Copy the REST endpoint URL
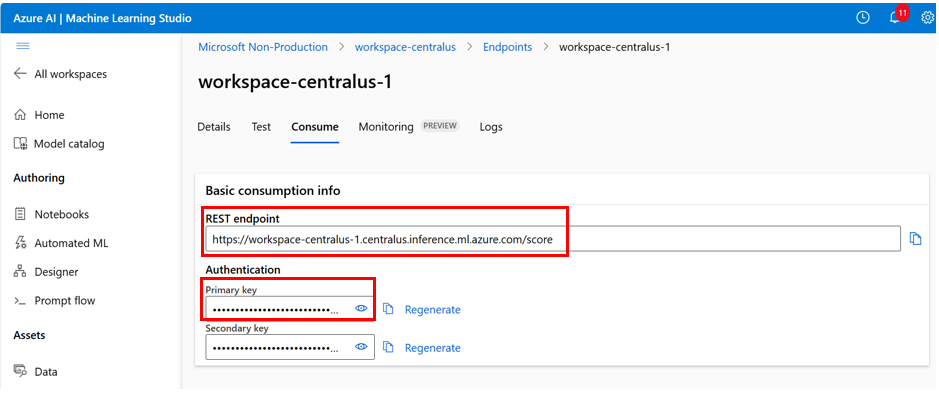 [915, 238]
